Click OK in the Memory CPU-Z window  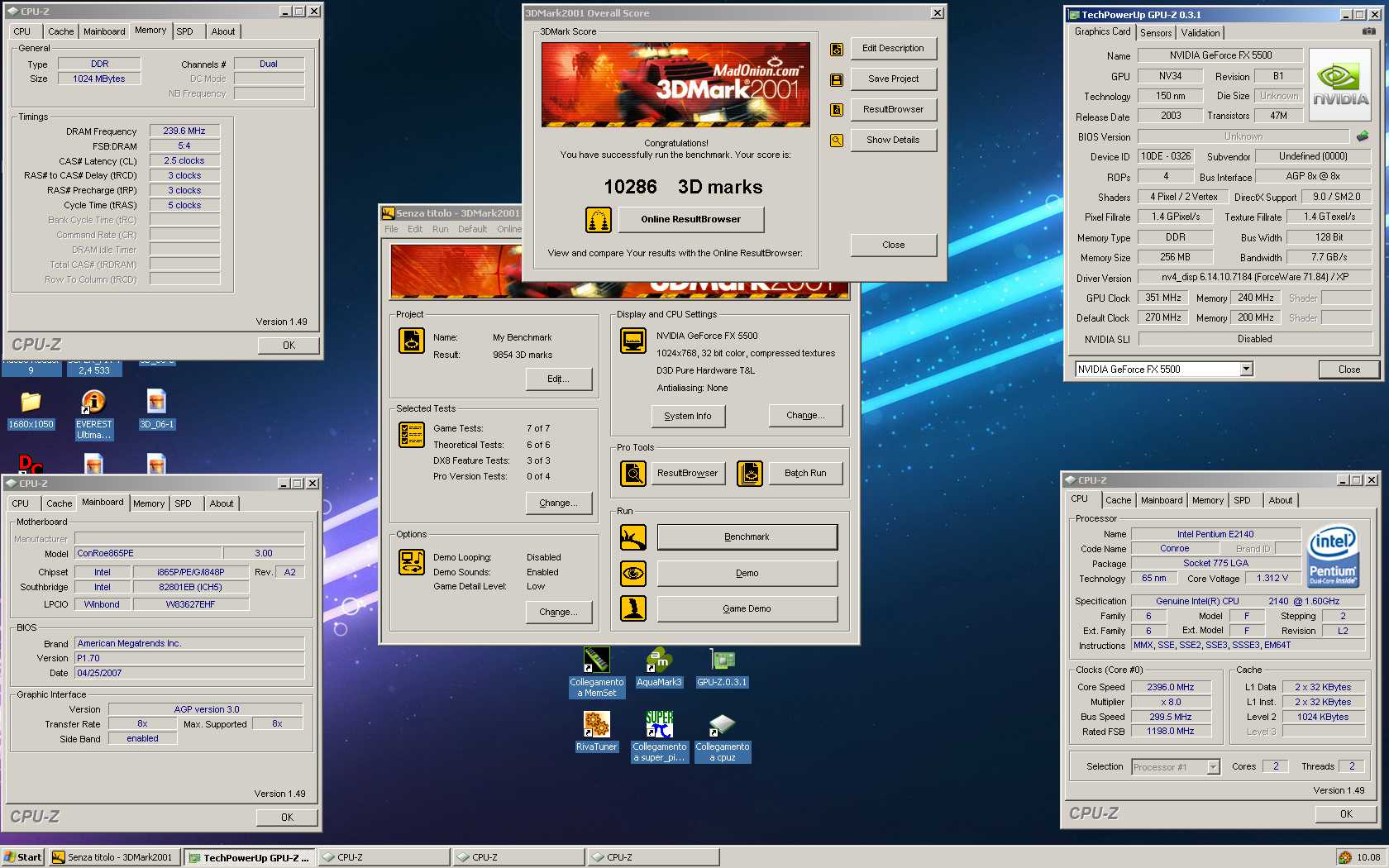289,346
